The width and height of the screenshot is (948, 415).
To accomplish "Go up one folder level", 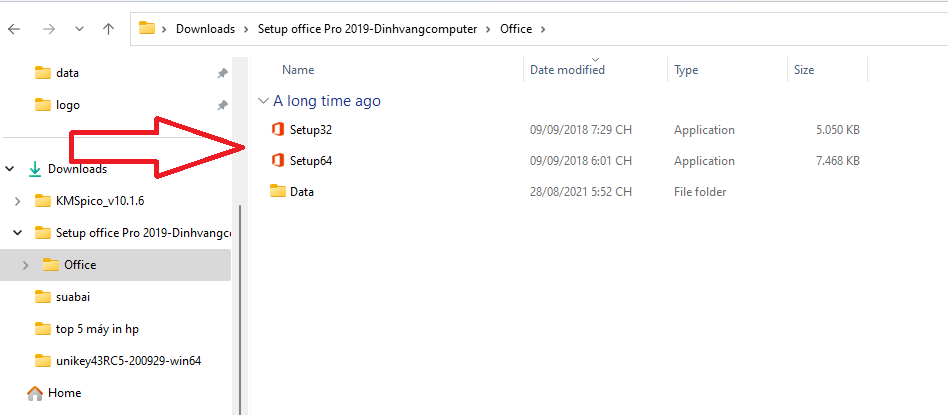I will point(108,29).
